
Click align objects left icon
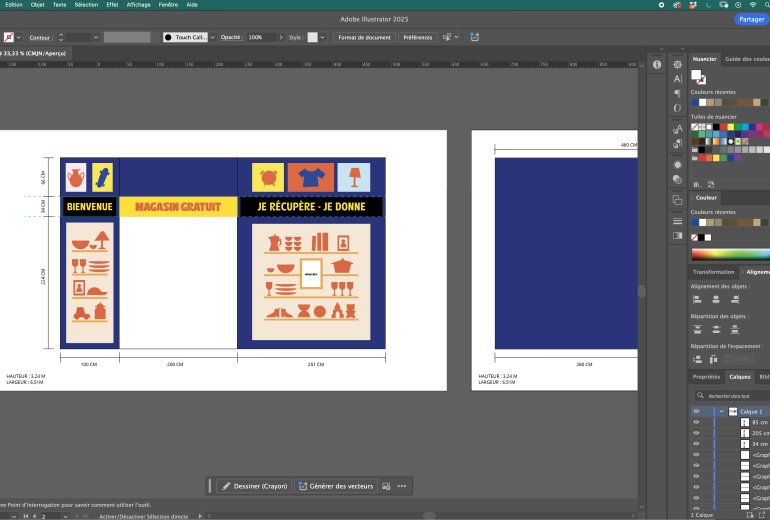pyautogui.click(x=697, y=299)
